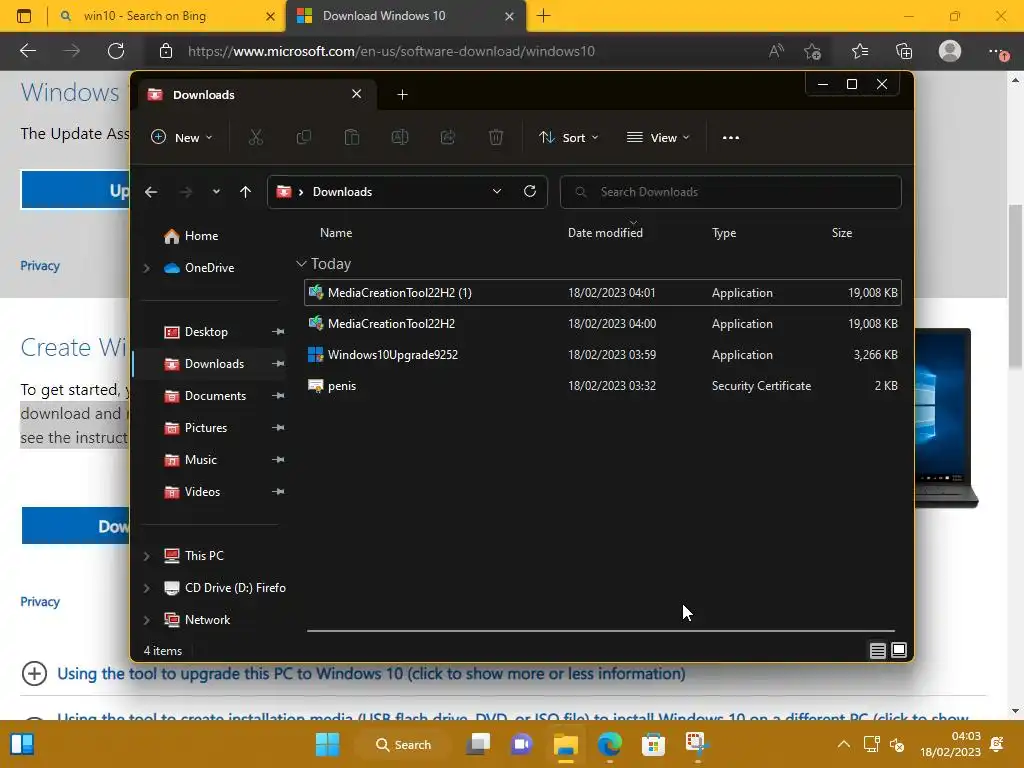The width and height of the screenshot is (1024, 768).
Task: Click the Search Downloads field
Action: point(730,192)
